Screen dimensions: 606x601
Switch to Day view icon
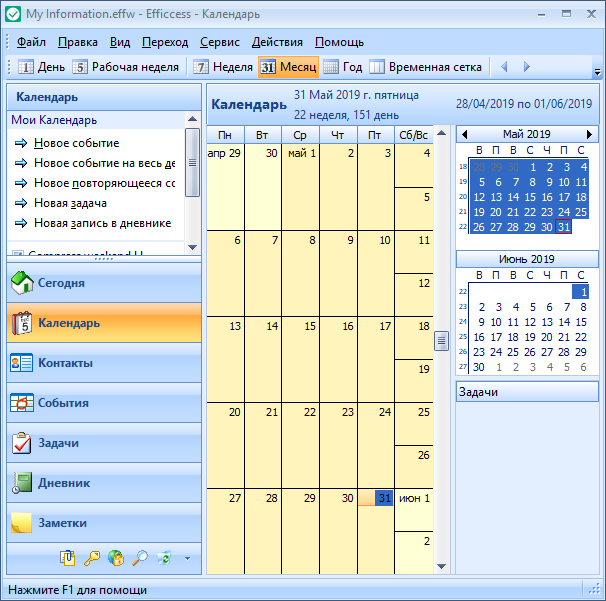26,67
